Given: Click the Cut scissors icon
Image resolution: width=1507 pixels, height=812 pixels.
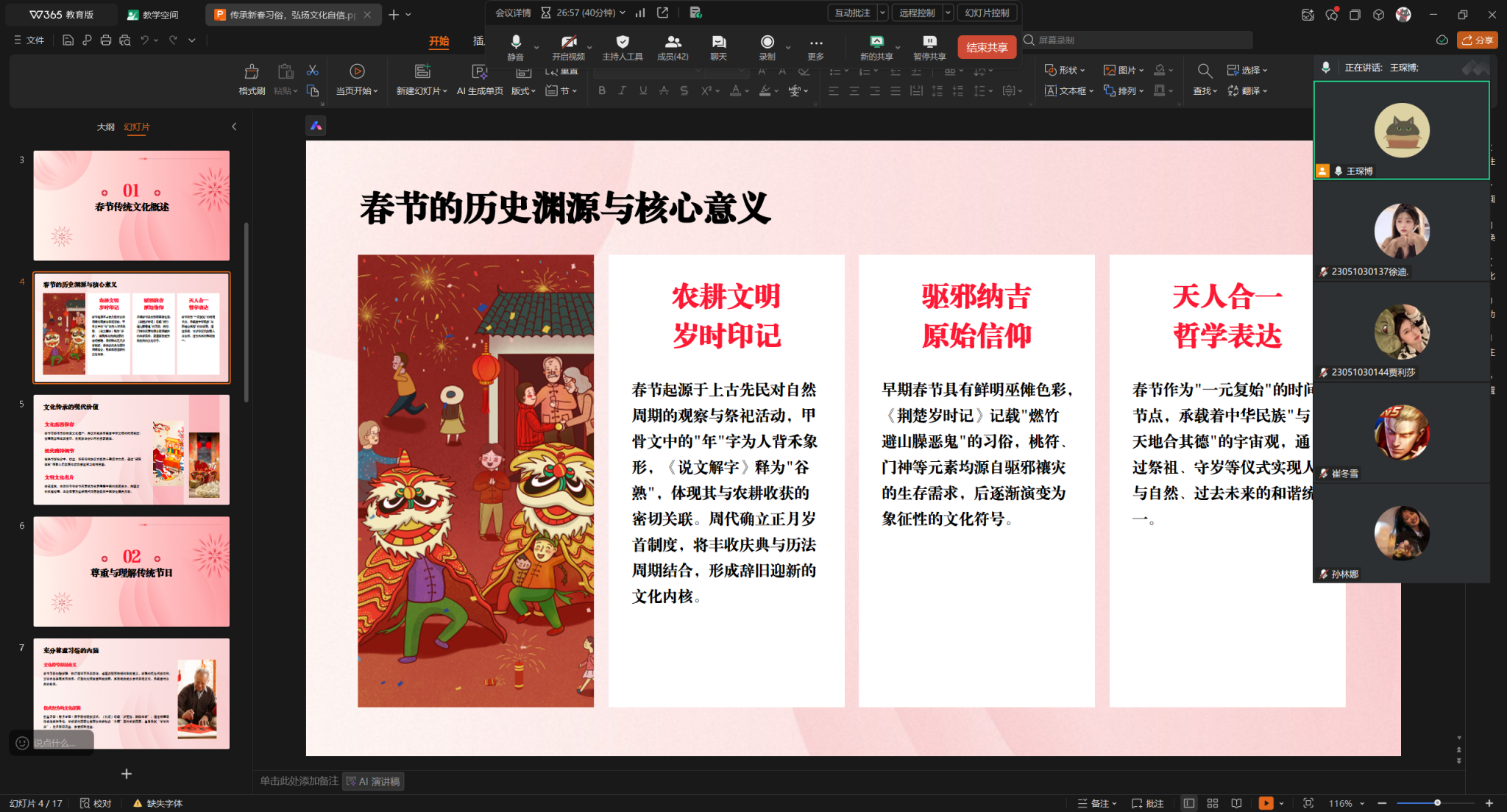Looking at the screenshot, I should click(313, 71).
